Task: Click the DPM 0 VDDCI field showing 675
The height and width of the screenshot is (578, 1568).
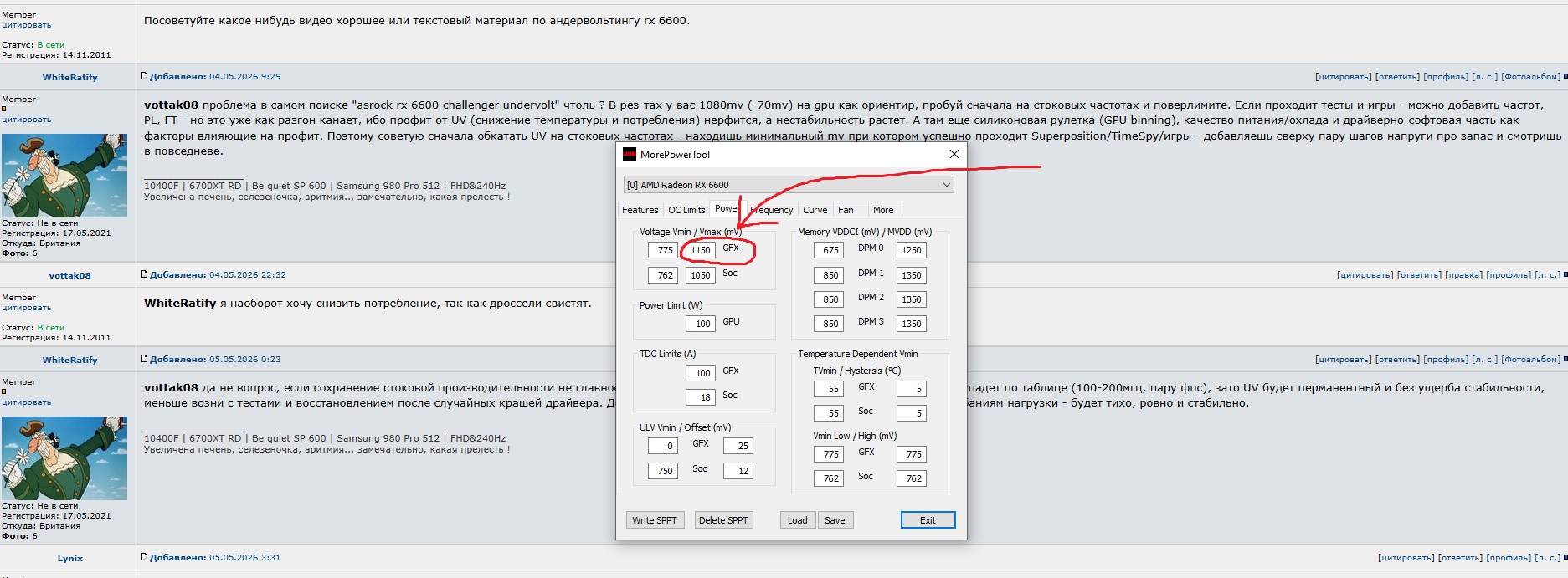Action: (829, 250)
